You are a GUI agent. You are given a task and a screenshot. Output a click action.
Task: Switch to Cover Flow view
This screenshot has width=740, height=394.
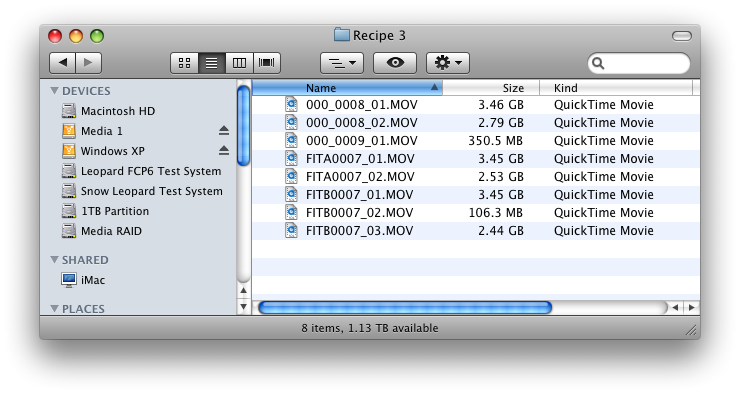pos(267,63)
